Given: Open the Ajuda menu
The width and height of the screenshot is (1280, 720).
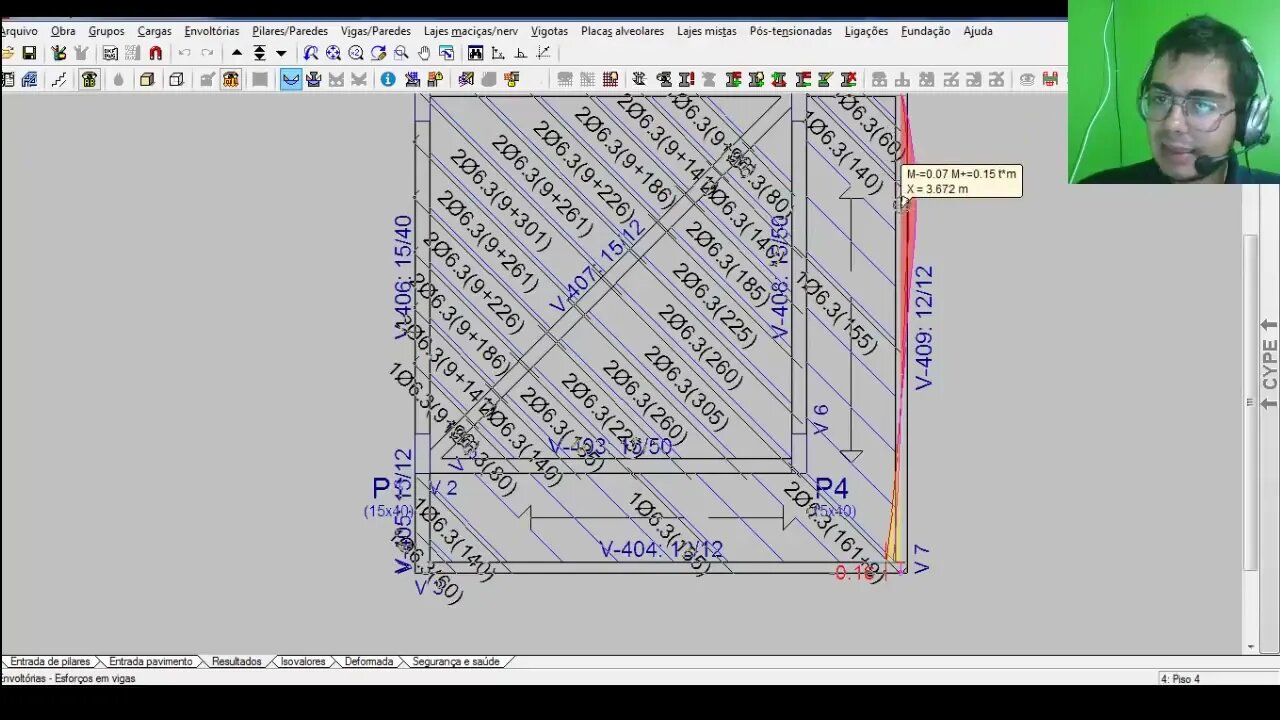Looking at the screenshot, I should coord(978,31).
